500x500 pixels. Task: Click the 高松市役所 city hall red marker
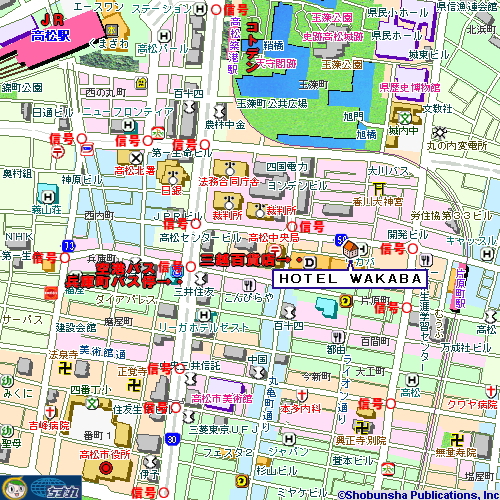106,468
